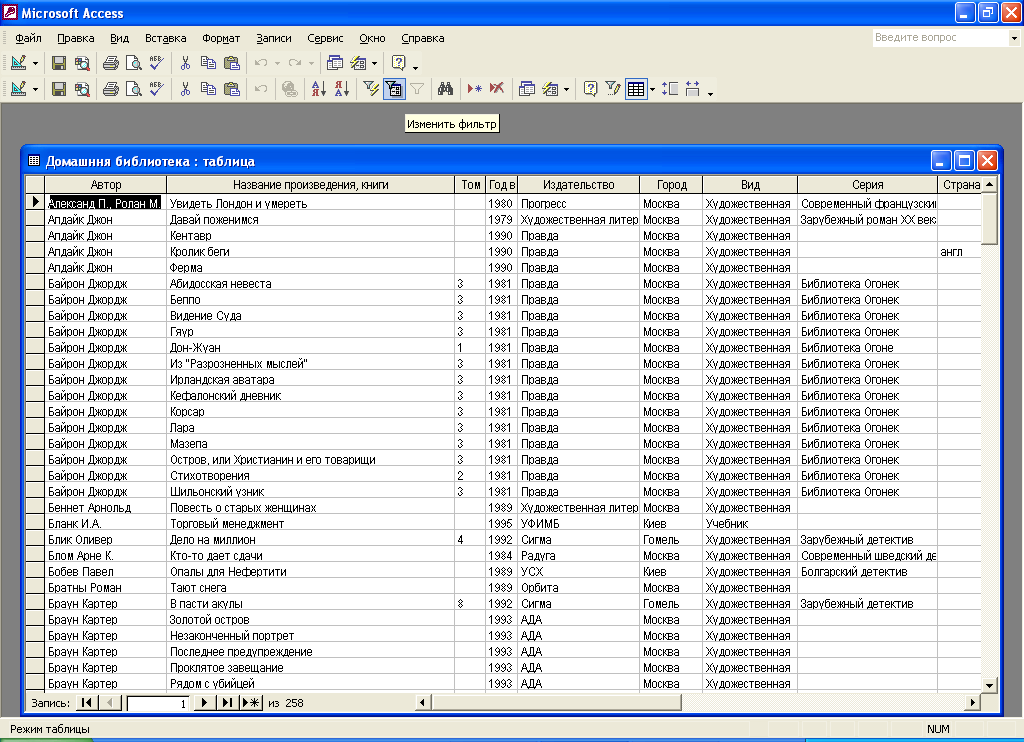The height and width of the screenshot is (742, 1024).
Task: Click the Введите вопрос help box
Action: point(940,38)
